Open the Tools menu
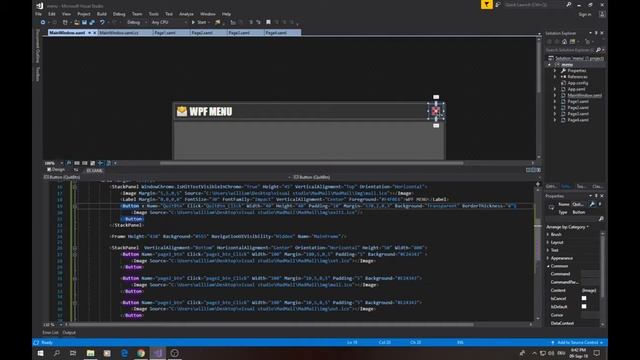This screenshot has height=360, width=640. pos(153,14)
